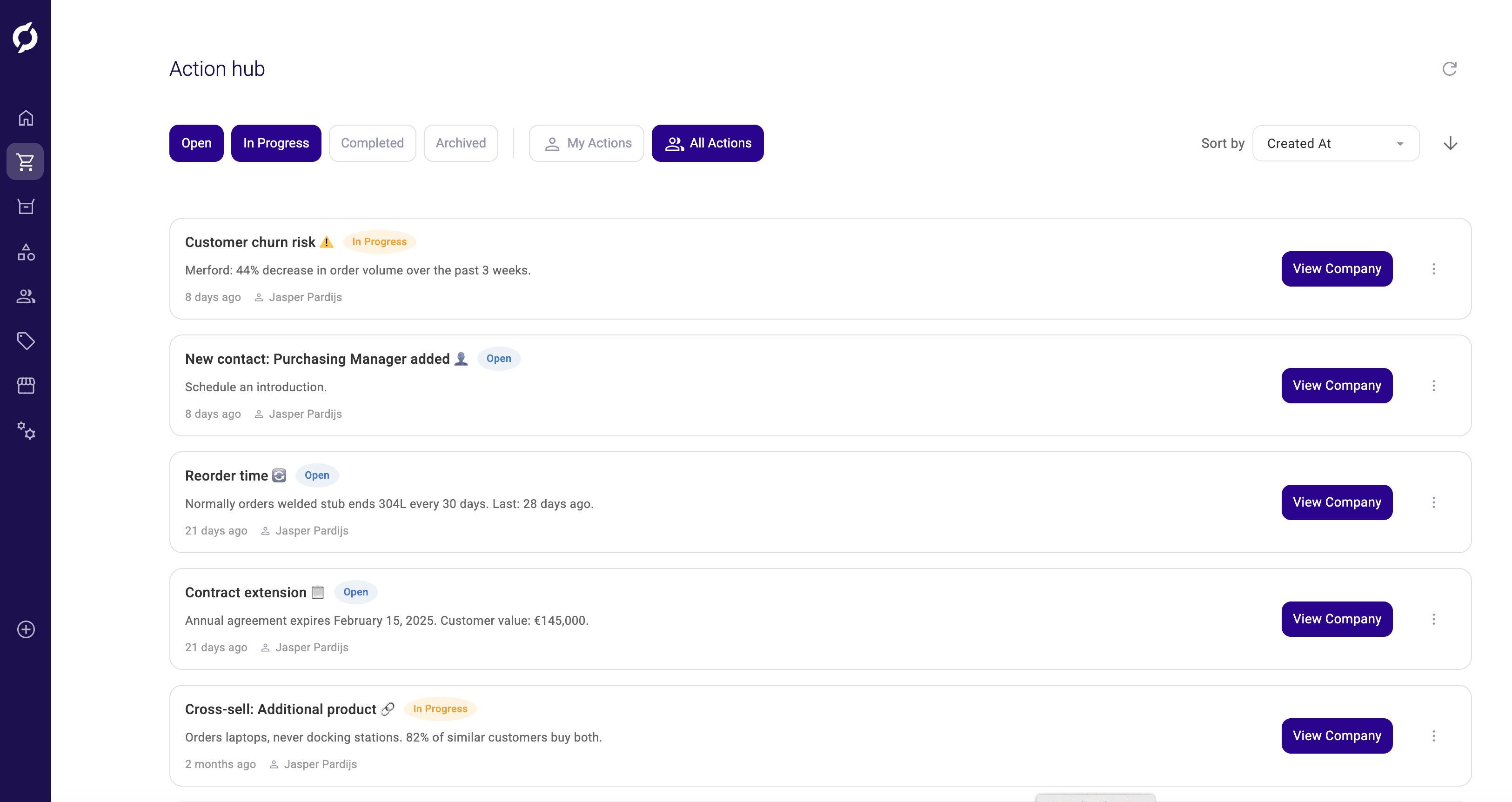This screenshot has width=1512, height=802.
Task: Open the box/orders icon in the sidebar
Action: [x=26, y=207]
